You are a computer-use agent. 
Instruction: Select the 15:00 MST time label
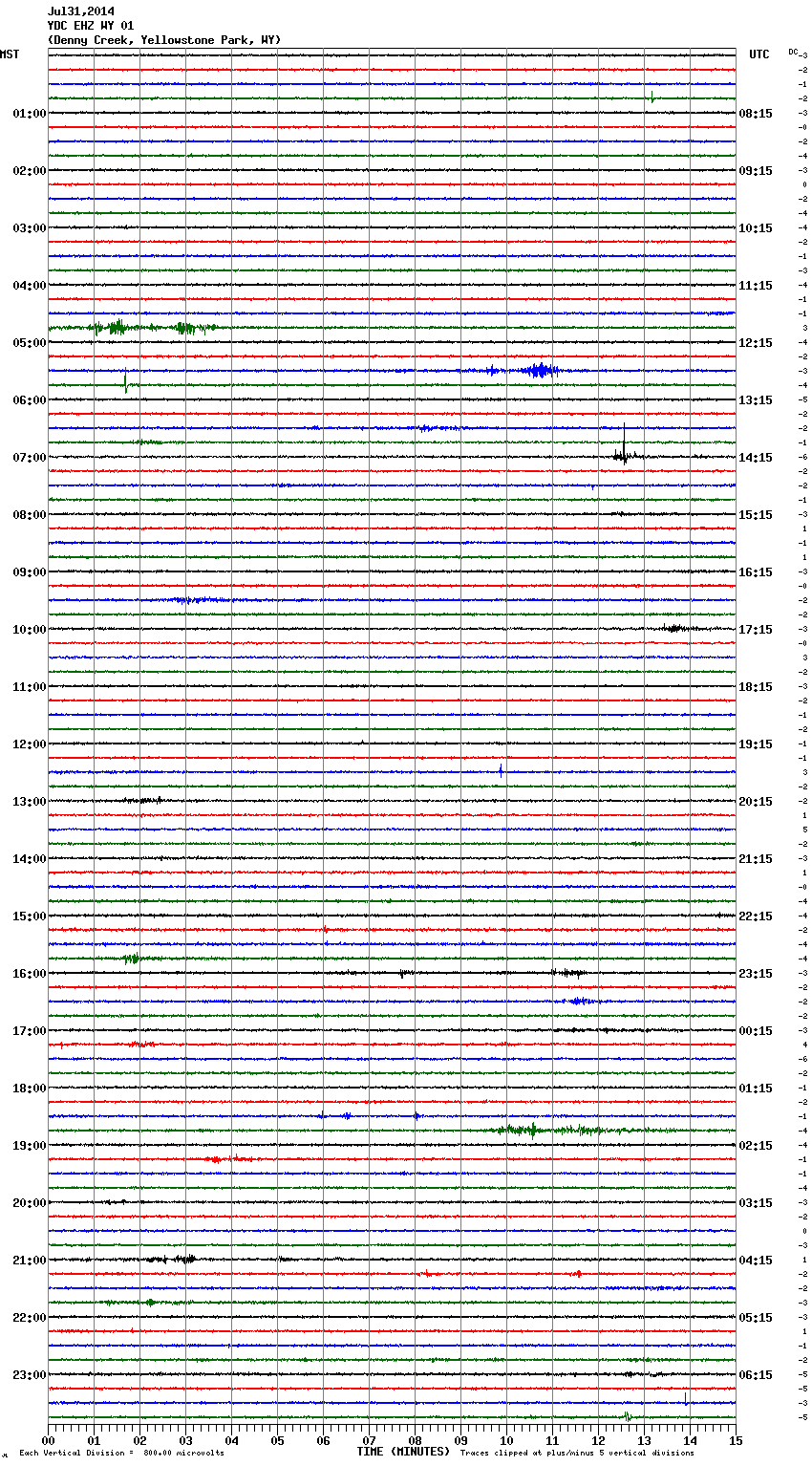click(30, 916)
